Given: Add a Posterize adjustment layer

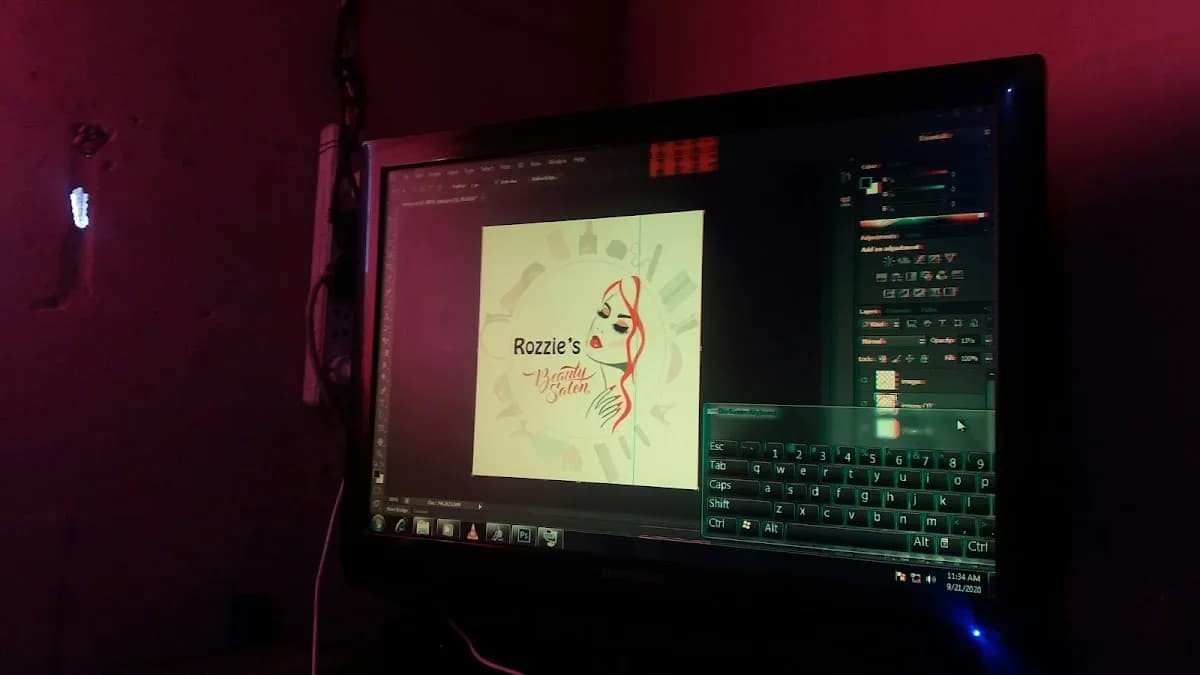Looking at the screenshot, I should [x=904, y=292].
